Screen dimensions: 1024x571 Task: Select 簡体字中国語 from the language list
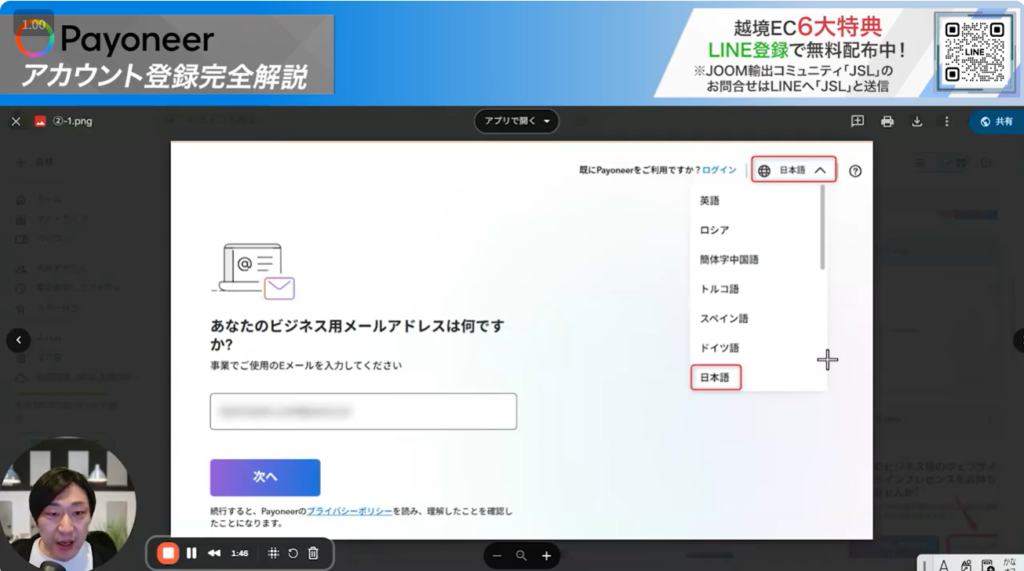tap(729, 260)
